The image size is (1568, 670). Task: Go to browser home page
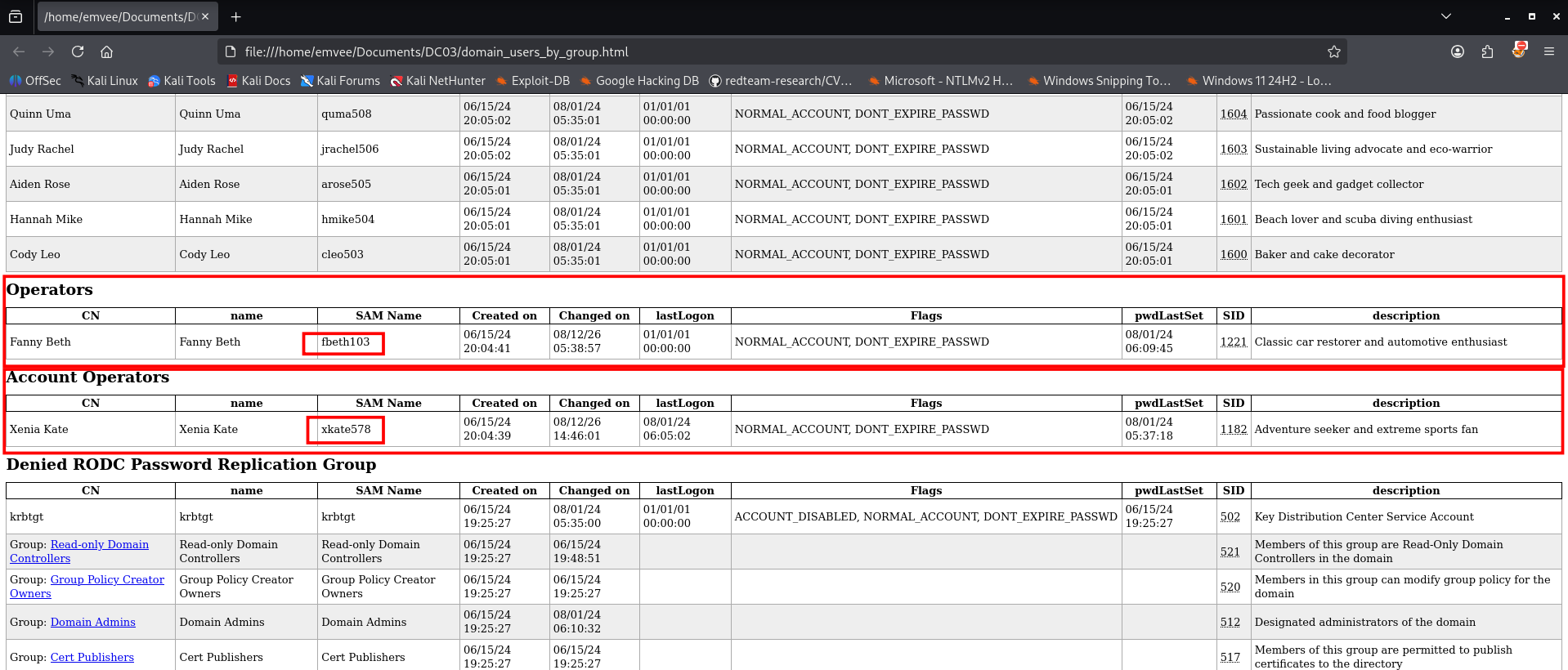coord(106,51)
